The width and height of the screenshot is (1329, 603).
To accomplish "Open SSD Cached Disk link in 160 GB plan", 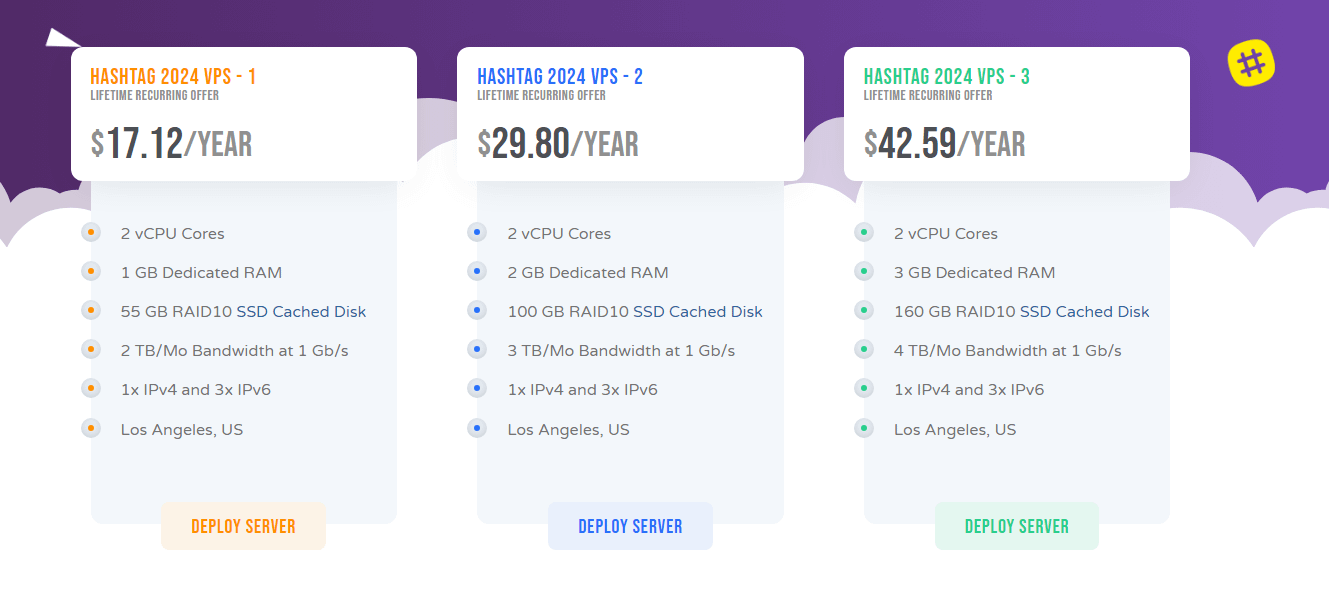I will coord(1084,312).
